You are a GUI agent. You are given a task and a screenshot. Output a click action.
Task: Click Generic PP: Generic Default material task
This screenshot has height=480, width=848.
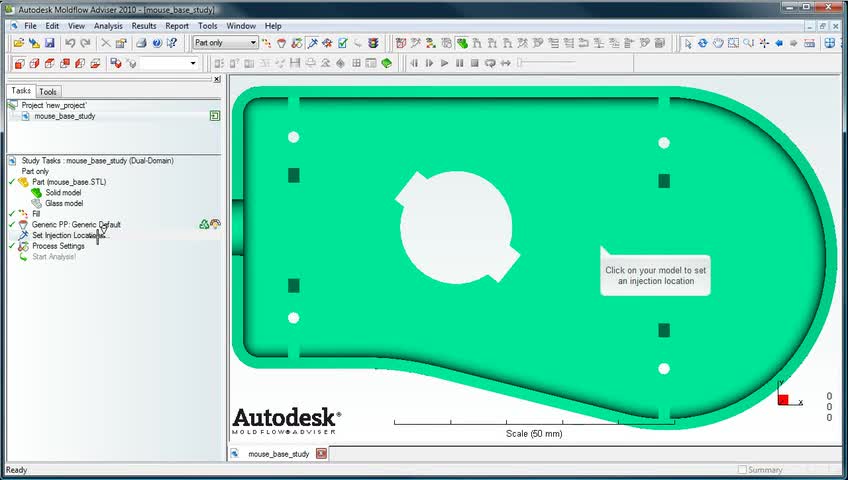76,224
